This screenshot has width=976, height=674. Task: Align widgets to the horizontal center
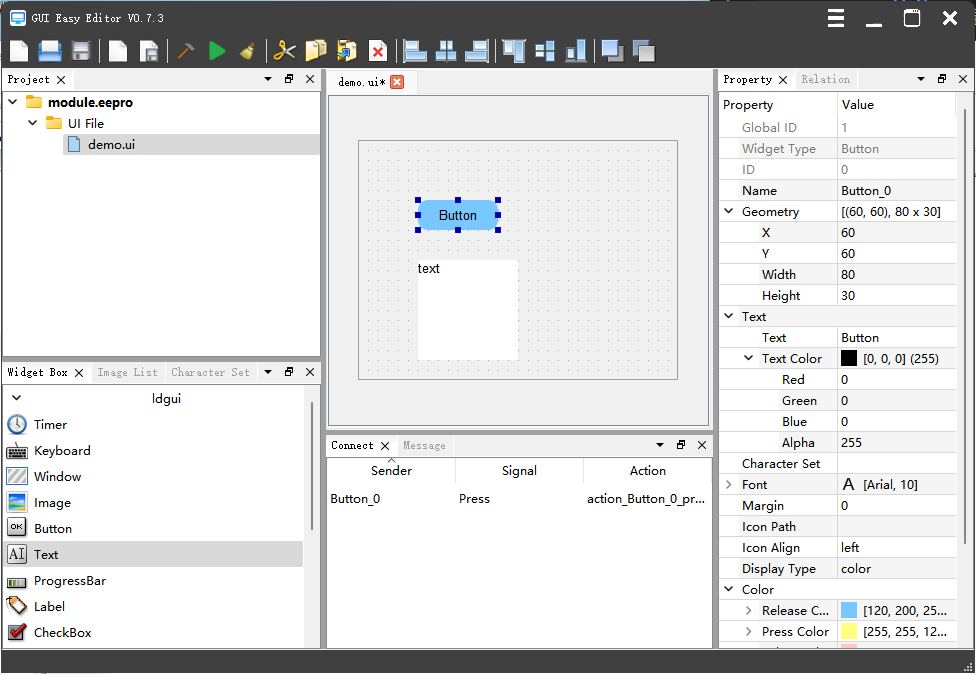click(x=446, y=51)
